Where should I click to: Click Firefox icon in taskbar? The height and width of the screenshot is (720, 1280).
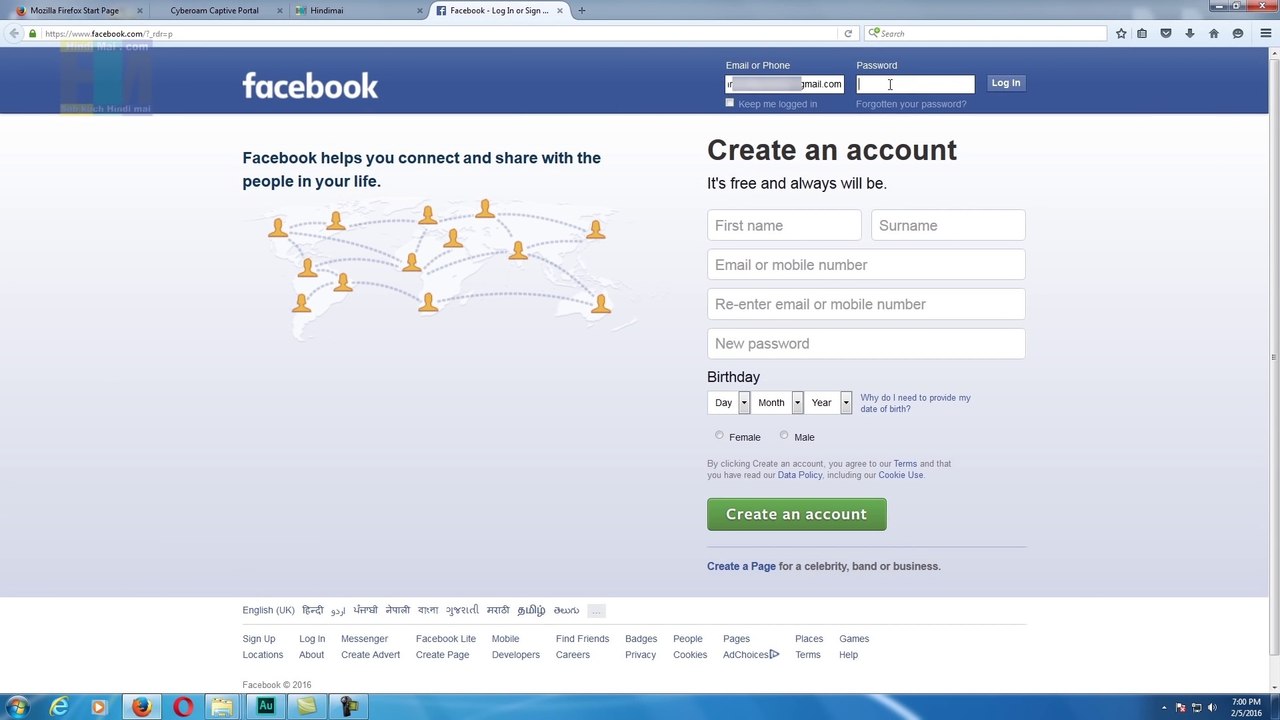(x=141, y=707)
